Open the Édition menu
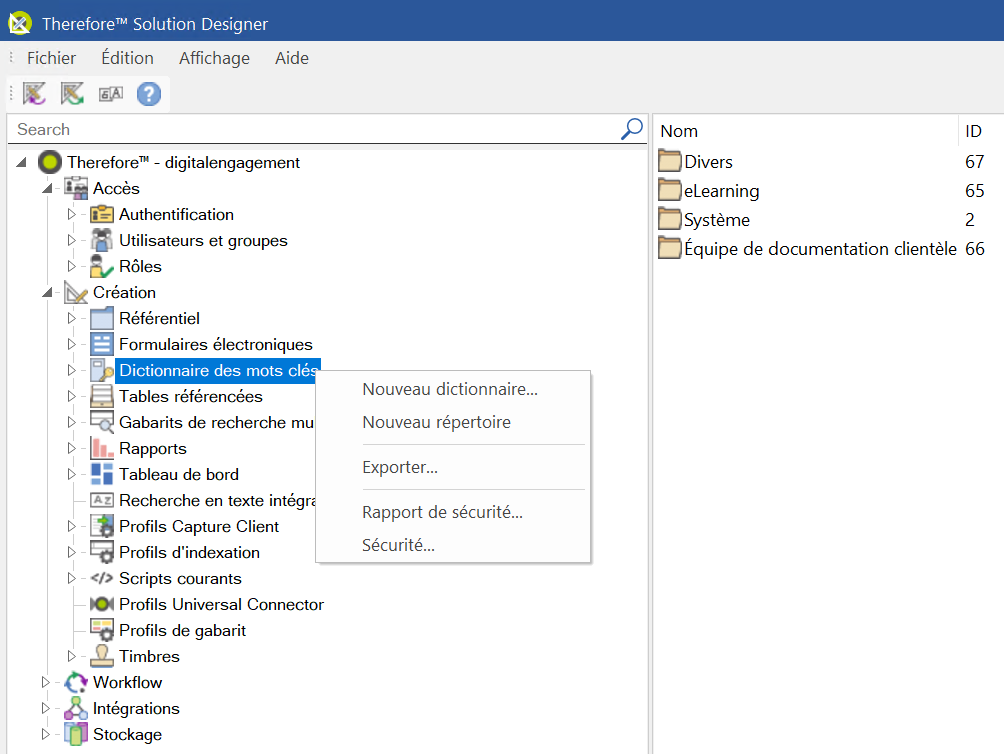The height and width of the screenshot is (754, 1004). pyautogui.click(x=127, y=58)
